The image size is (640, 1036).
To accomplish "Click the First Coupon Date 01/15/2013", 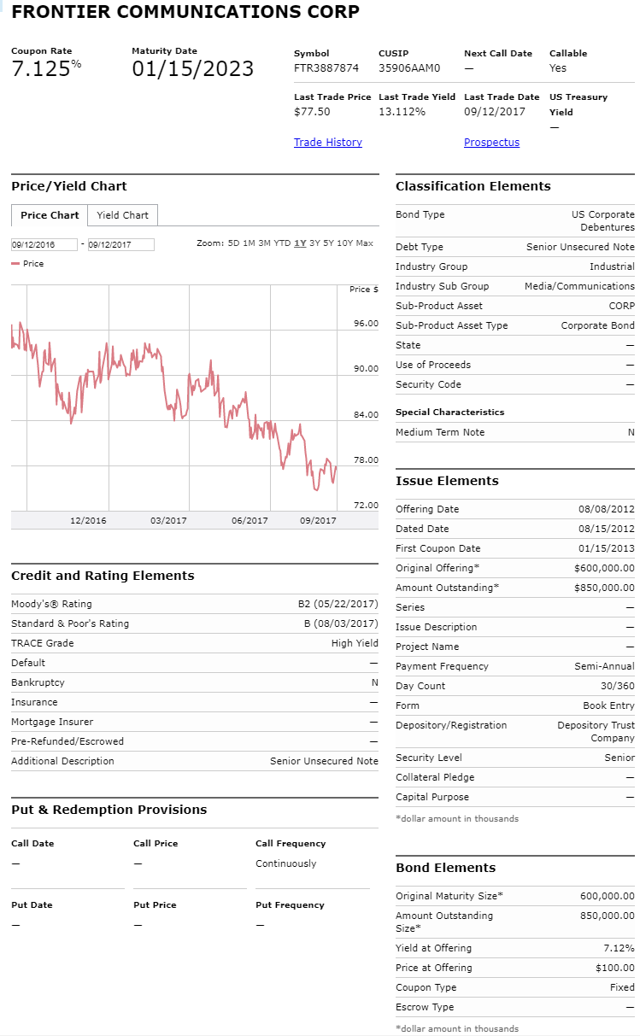I will [606, 548].
